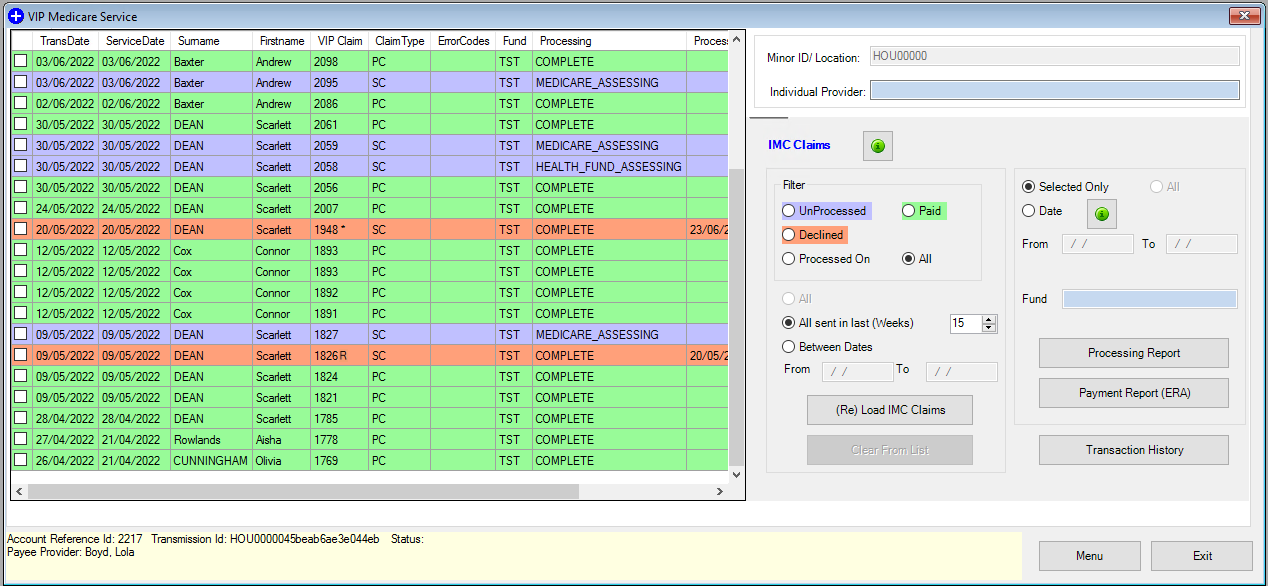
Task: Select the Paid filter
Action: [x=906, y=210]
